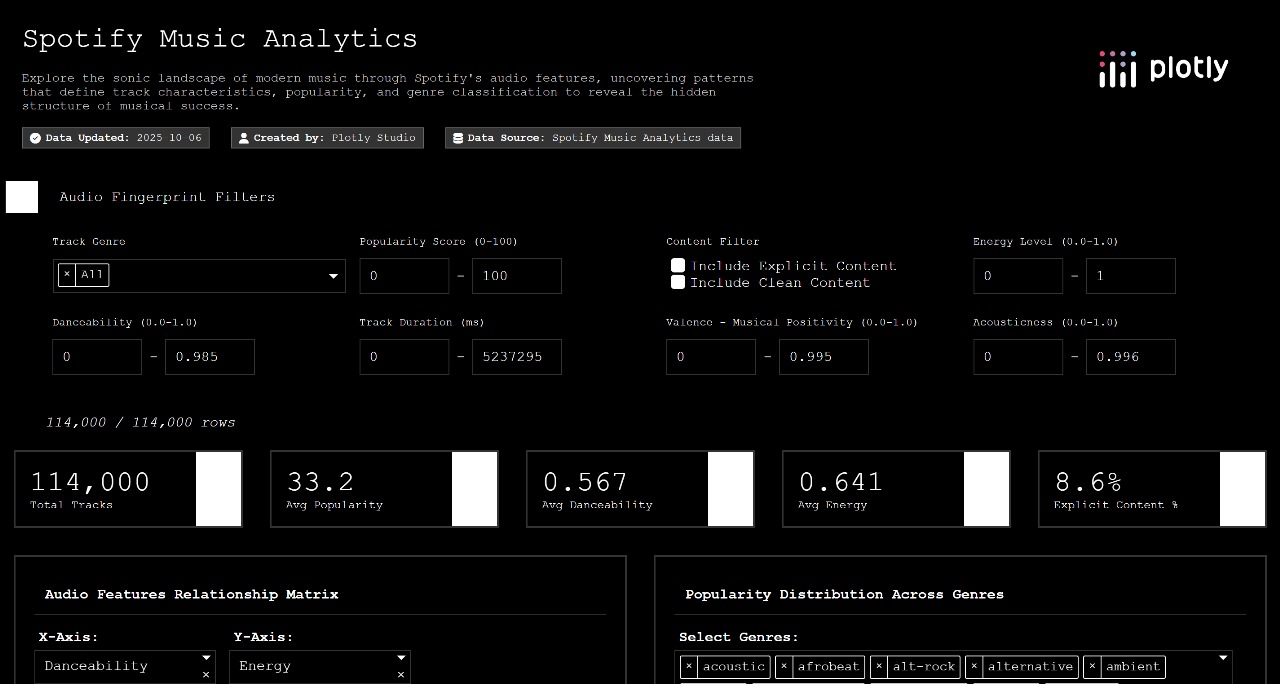
Task: Click the Energy Level maximum field
Action: (x=1131, y=276)
